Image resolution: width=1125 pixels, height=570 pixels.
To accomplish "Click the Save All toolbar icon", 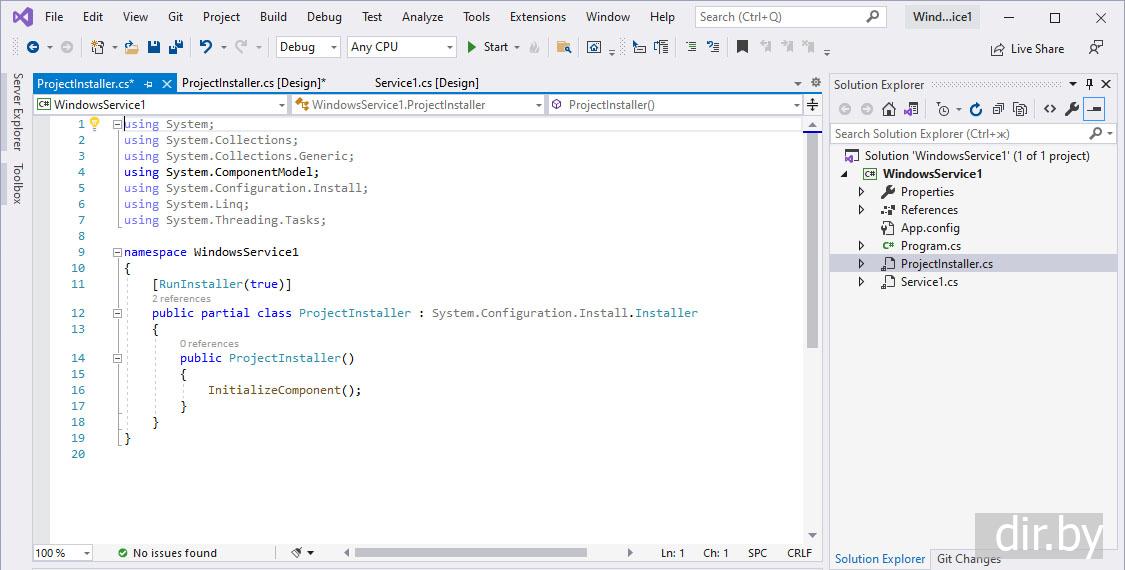I will [x=175, y=47].
